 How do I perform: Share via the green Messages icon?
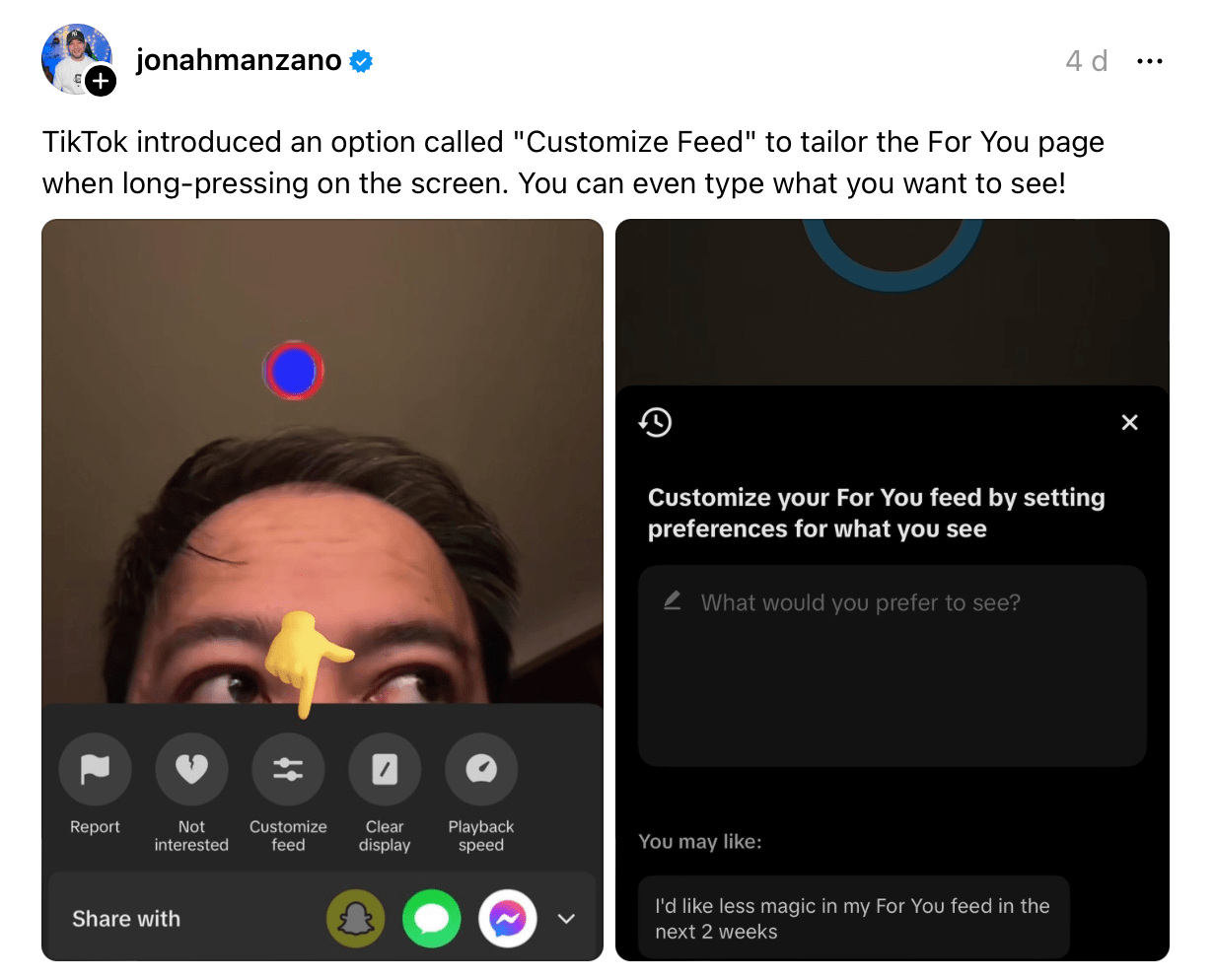pyautogui.click(x=432, y=919)
